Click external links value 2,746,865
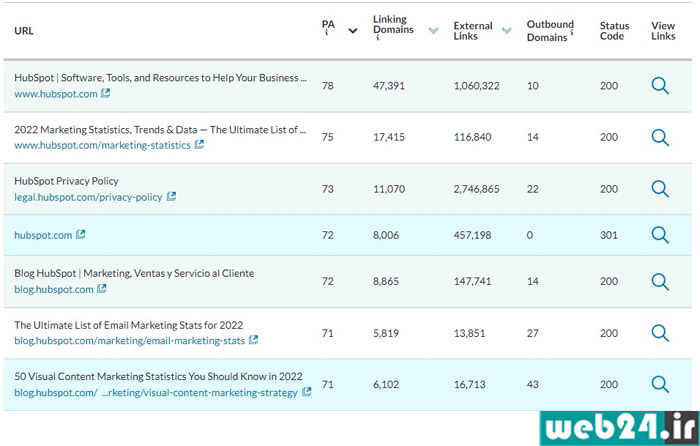700x446 pixels. click(x=476, y=189)
